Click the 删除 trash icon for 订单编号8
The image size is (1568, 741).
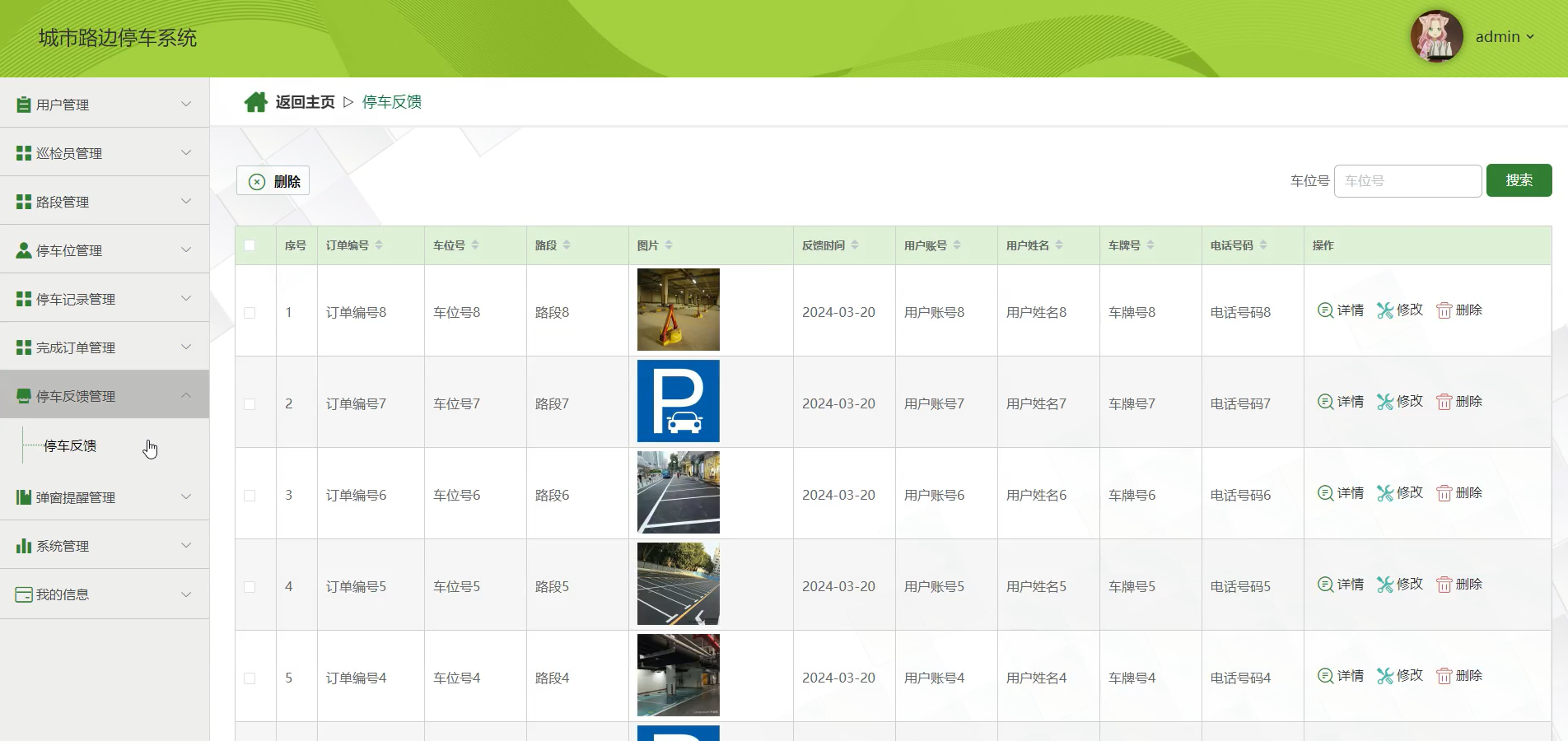coord(1444,310)
